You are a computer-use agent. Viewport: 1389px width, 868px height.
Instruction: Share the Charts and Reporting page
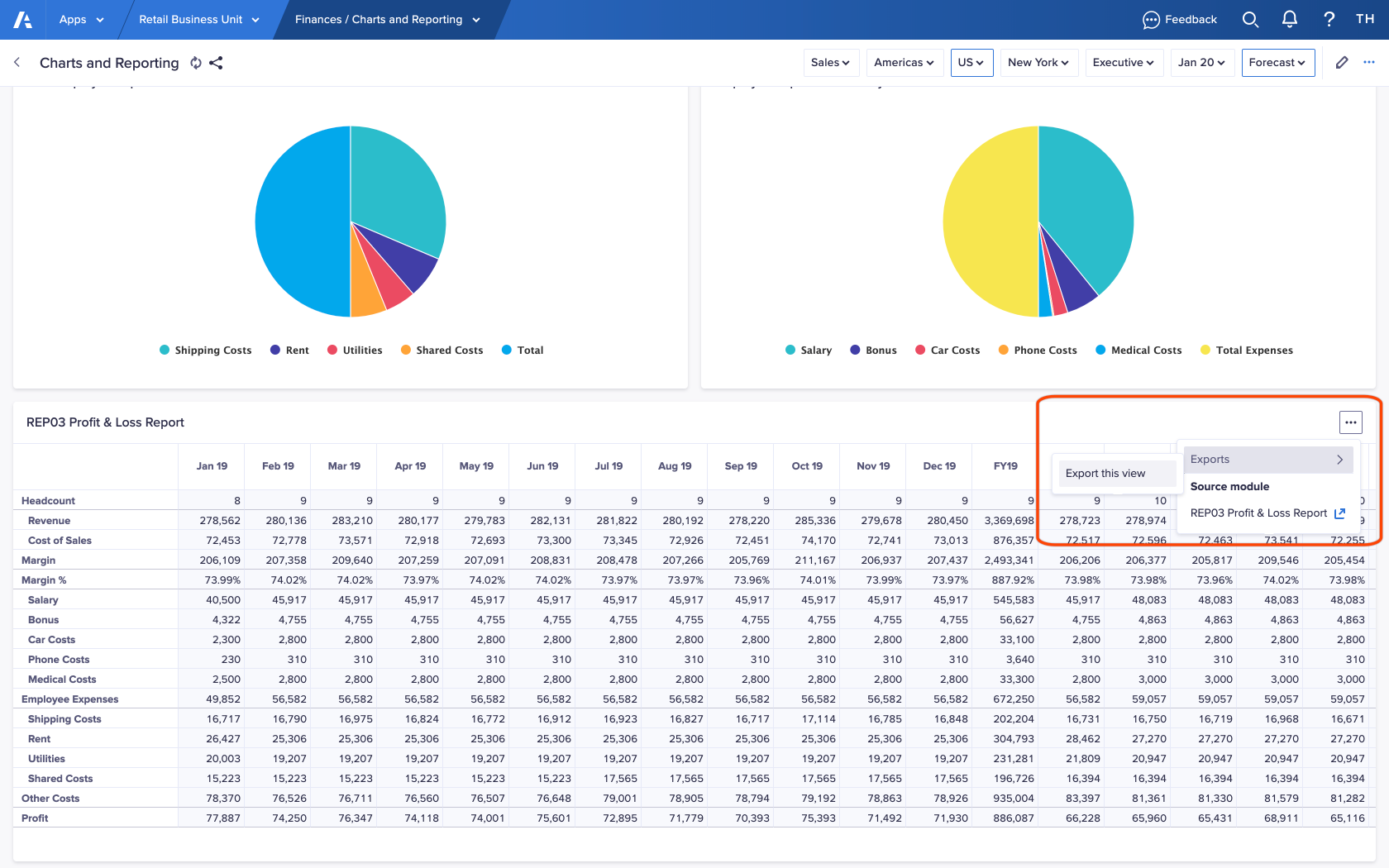pos(217,63)
